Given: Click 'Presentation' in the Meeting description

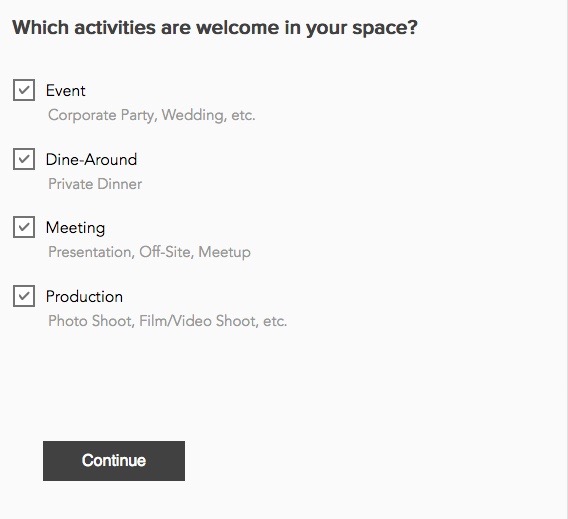Looking at the screenshot, I should (x=91, y=252).
